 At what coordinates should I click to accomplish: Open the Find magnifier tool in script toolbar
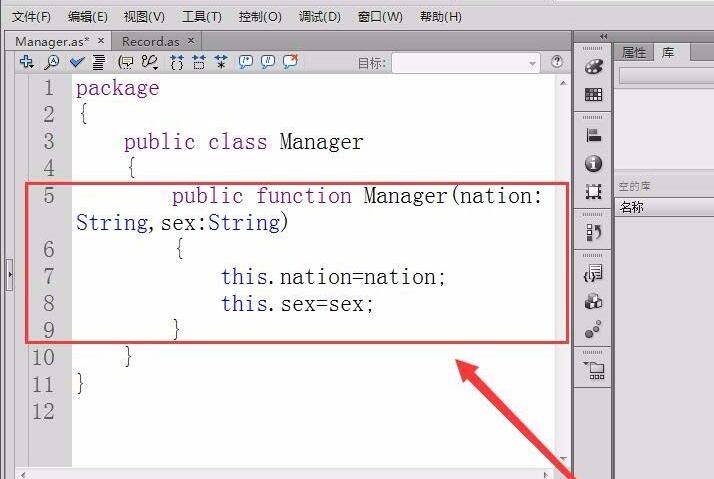click(x=52, y=62)
